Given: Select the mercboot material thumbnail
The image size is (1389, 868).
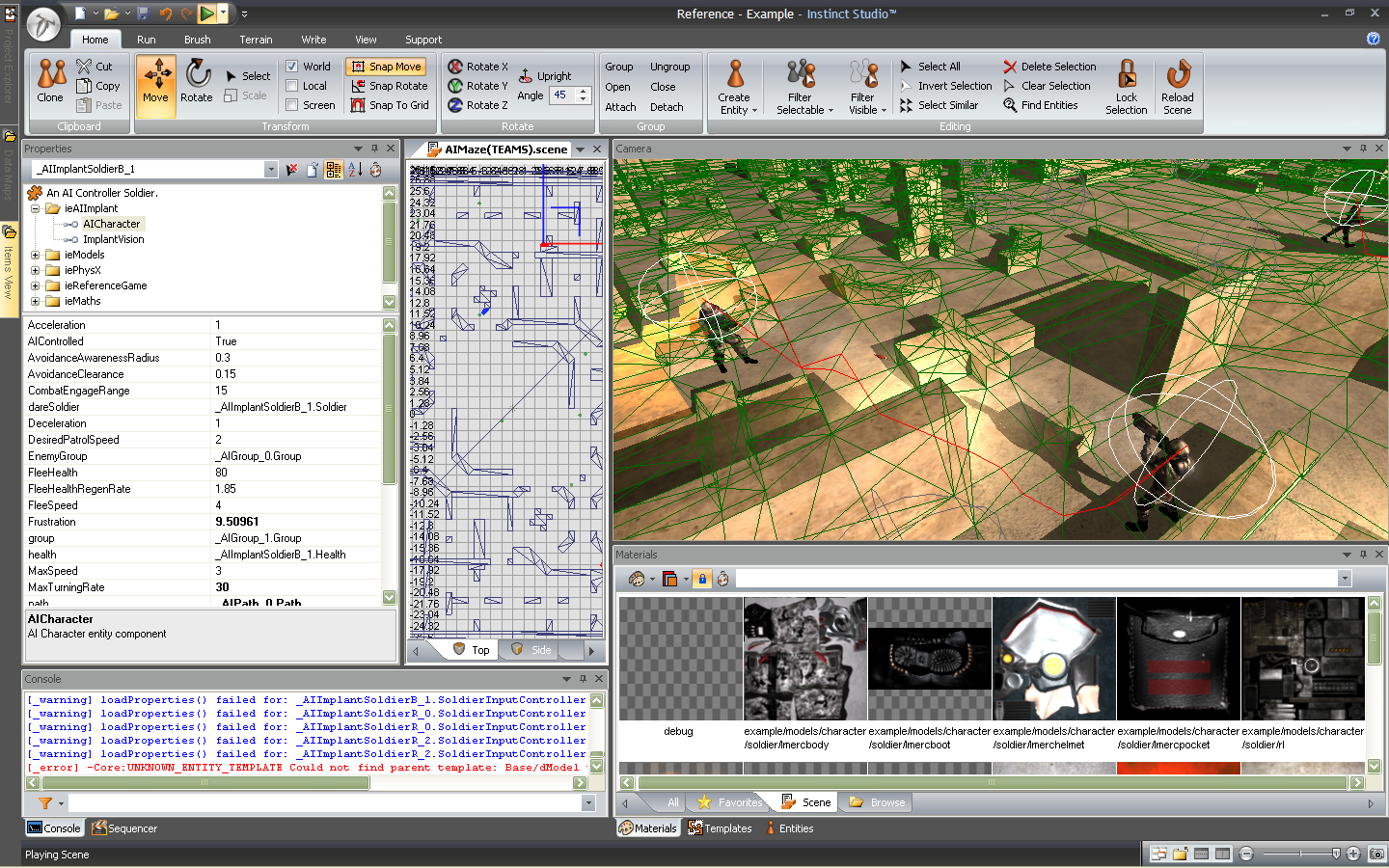Looking at the screenshot, I should click(x=930, y=659).
